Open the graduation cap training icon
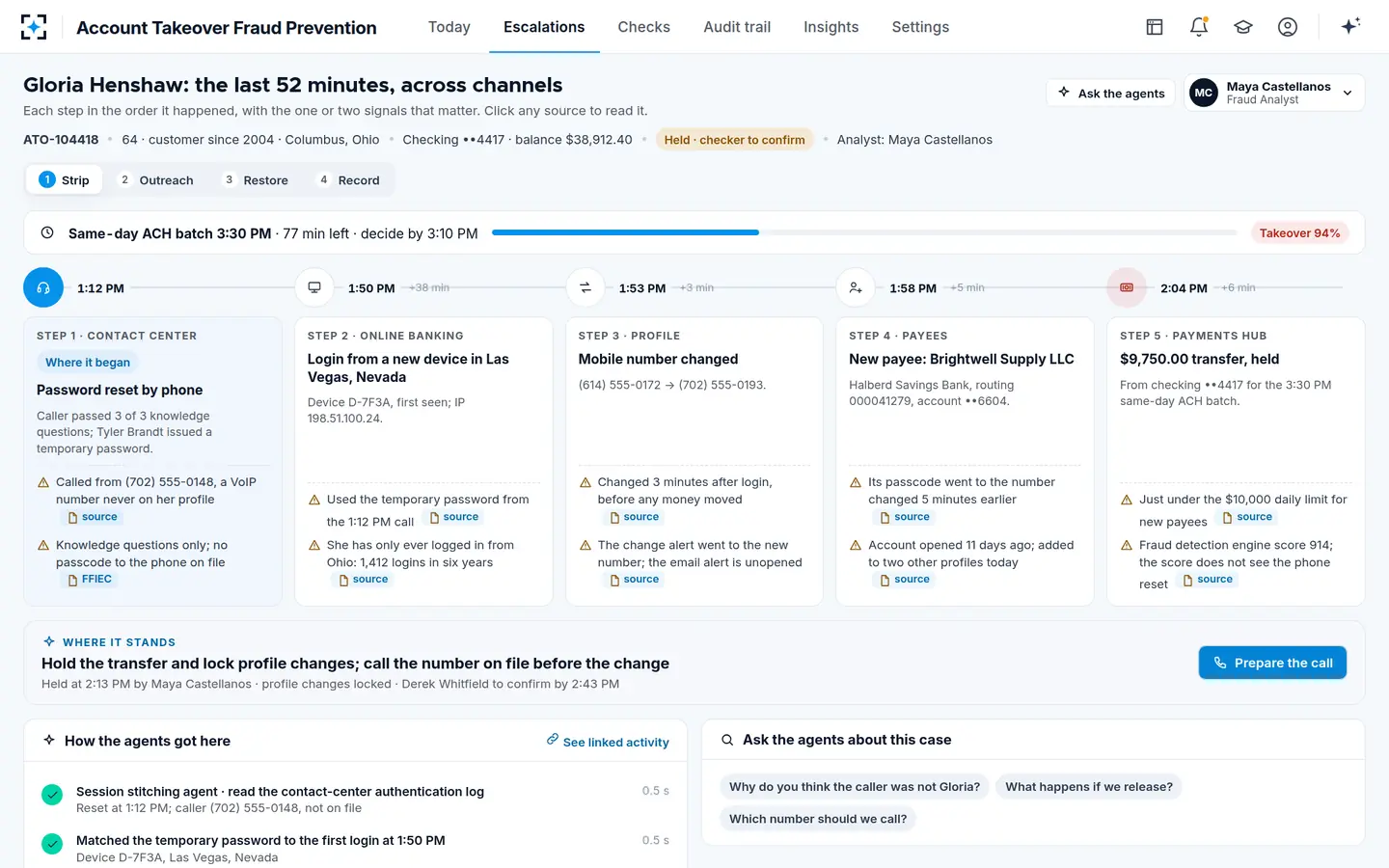This screenshot has width=1389, height=868. [1243, 27]
